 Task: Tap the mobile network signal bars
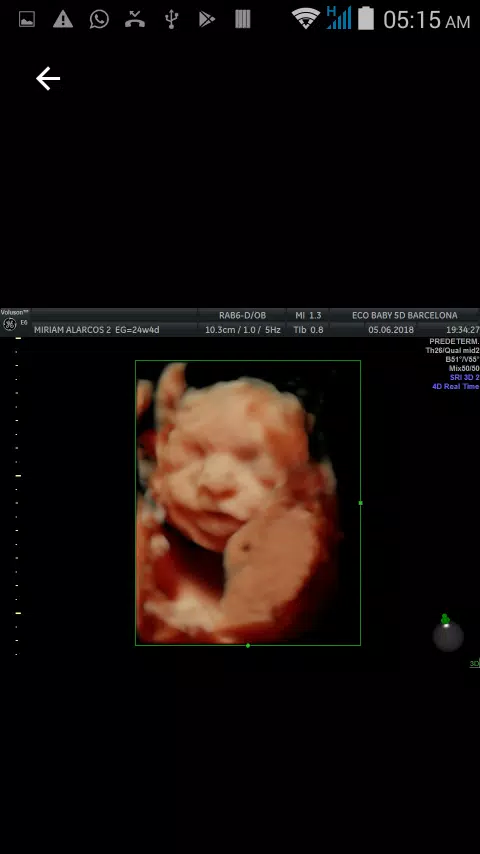point(338,18)
